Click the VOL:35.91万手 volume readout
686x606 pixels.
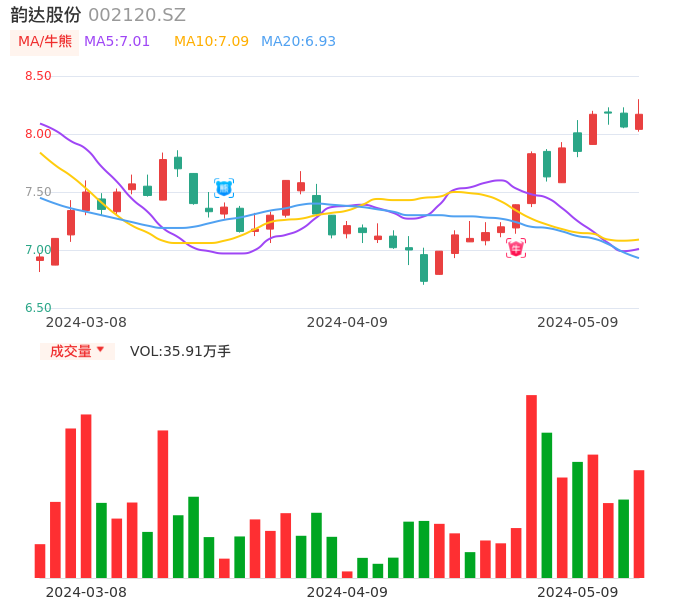[180, 351]
